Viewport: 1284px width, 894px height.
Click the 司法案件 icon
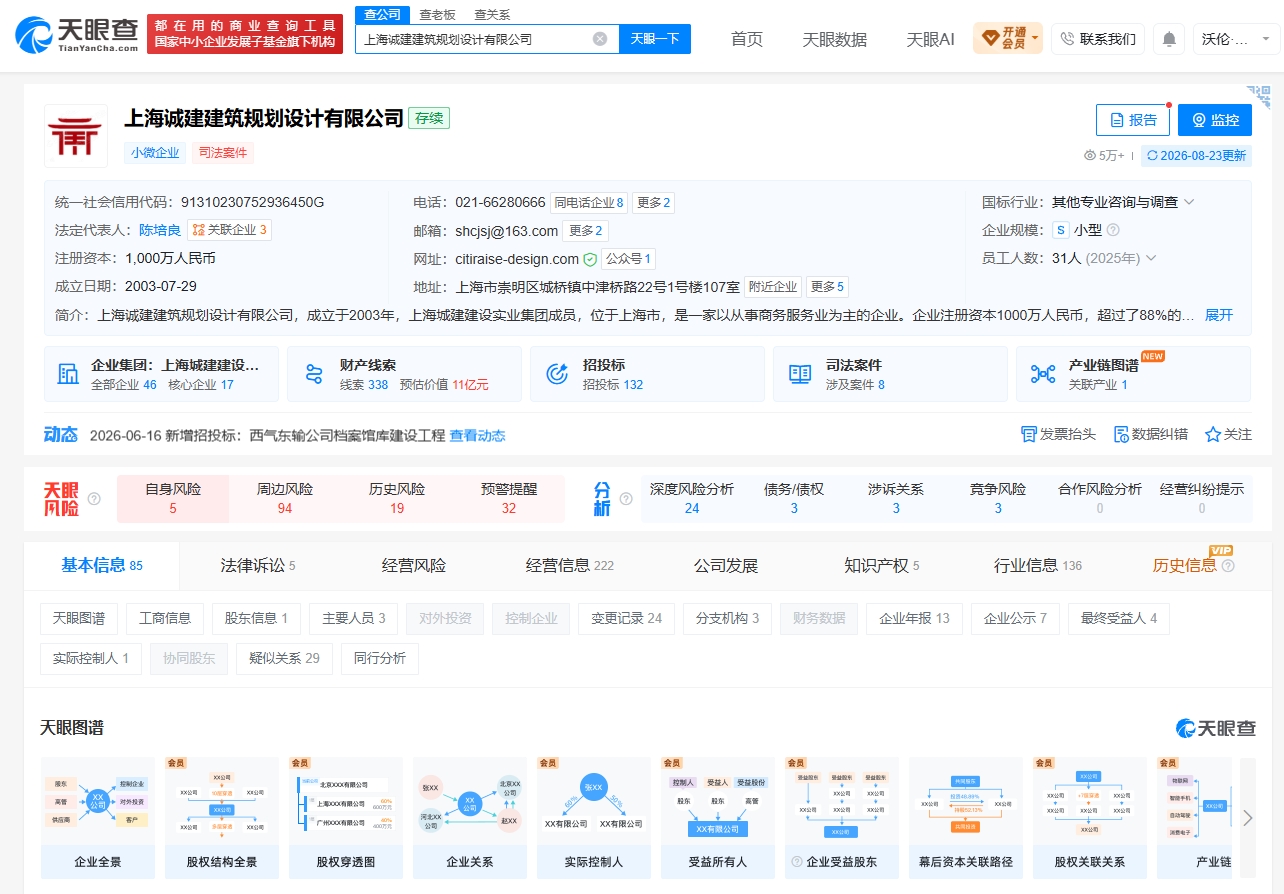tap(800, 374)
